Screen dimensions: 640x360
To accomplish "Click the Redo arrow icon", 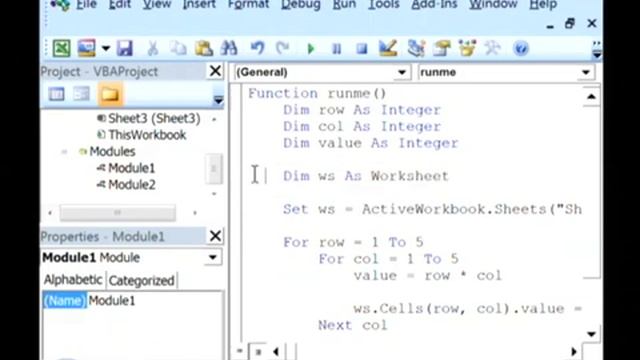I will point(282,49).
